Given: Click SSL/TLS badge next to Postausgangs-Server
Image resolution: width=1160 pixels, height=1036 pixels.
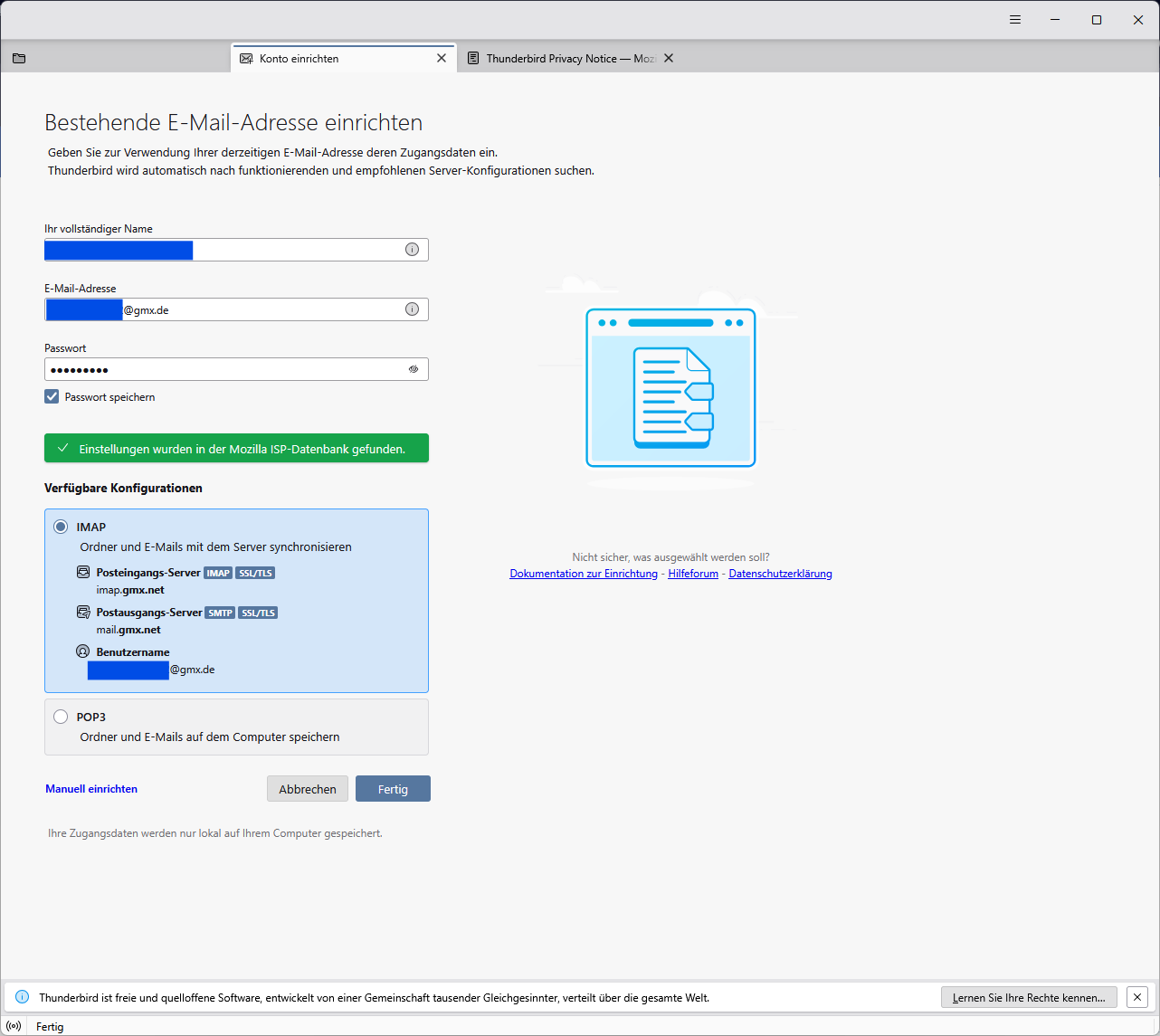Looking at the screenshot, I should point(258,613).
